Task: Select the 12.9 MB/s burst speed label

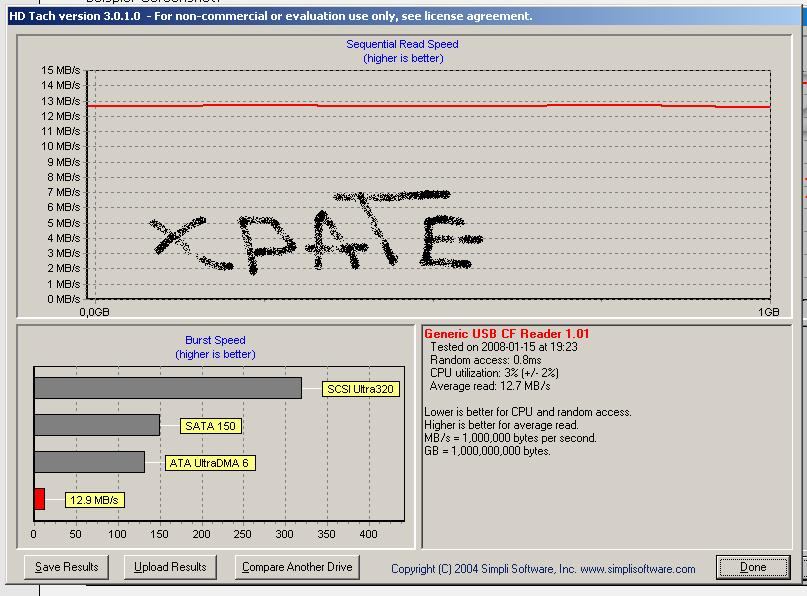Action: point(94,500)
